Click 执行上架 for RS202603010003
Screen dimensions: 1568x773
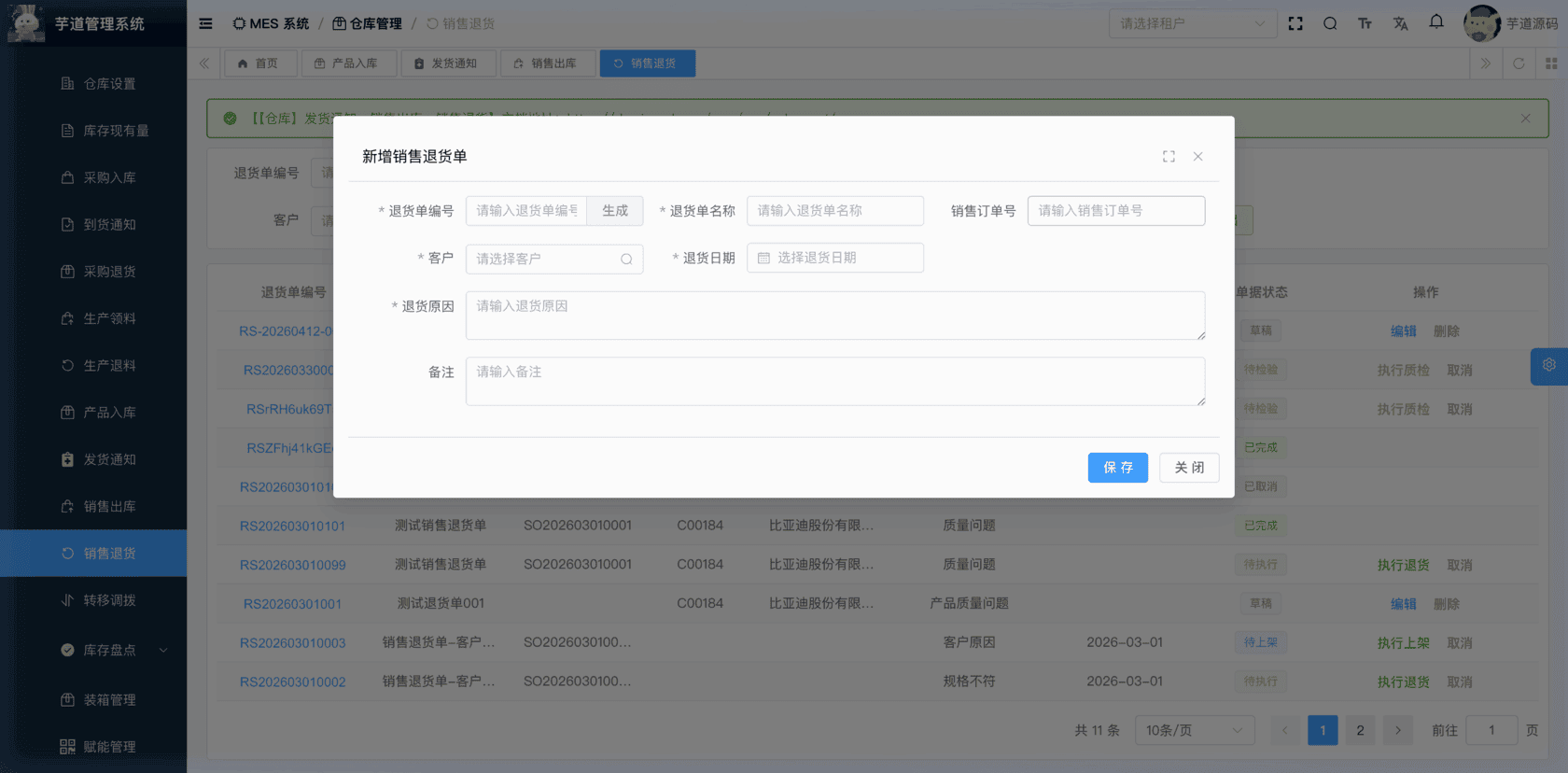[1403, 642]
